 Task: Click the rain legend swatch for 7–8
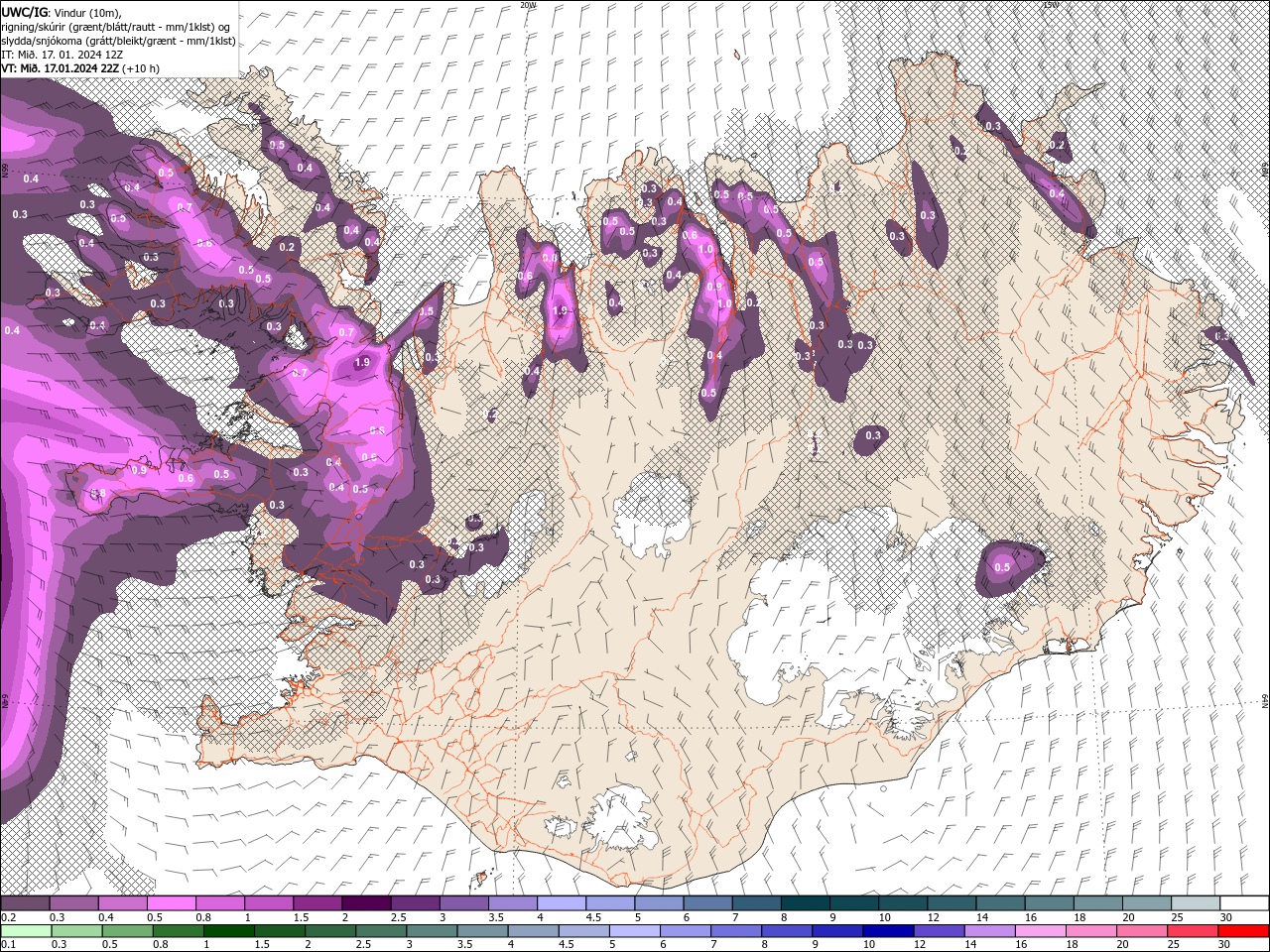point(736,931)
